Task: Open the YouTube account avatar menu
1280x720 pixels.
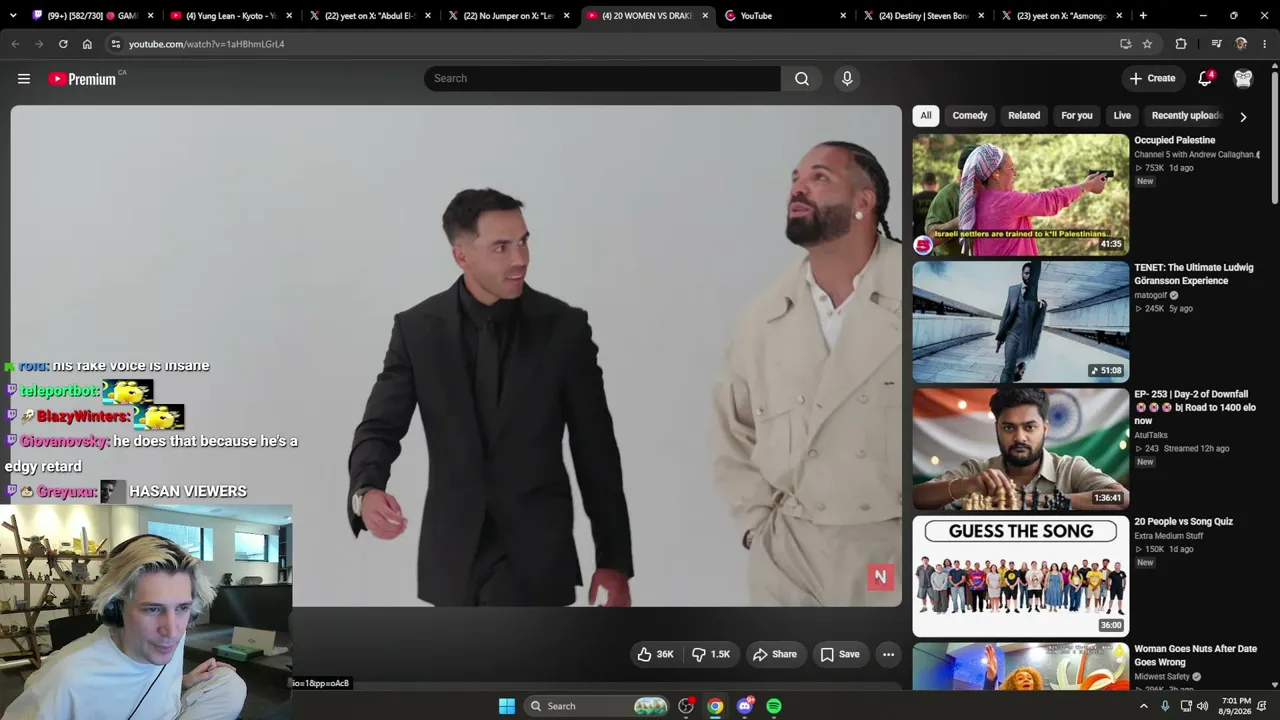Action: point(1243,78)
